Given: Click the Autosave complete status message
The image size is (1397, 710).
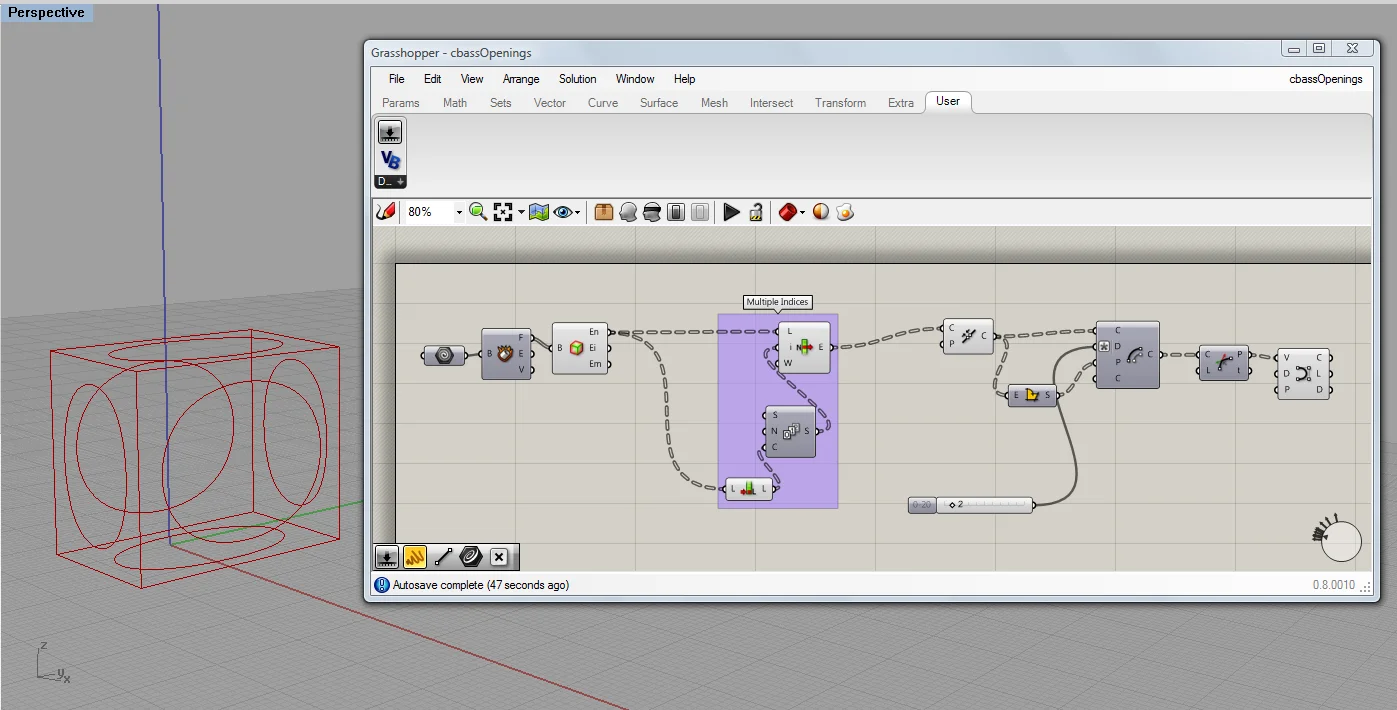Looking at the screenshot, I should 481,585.
